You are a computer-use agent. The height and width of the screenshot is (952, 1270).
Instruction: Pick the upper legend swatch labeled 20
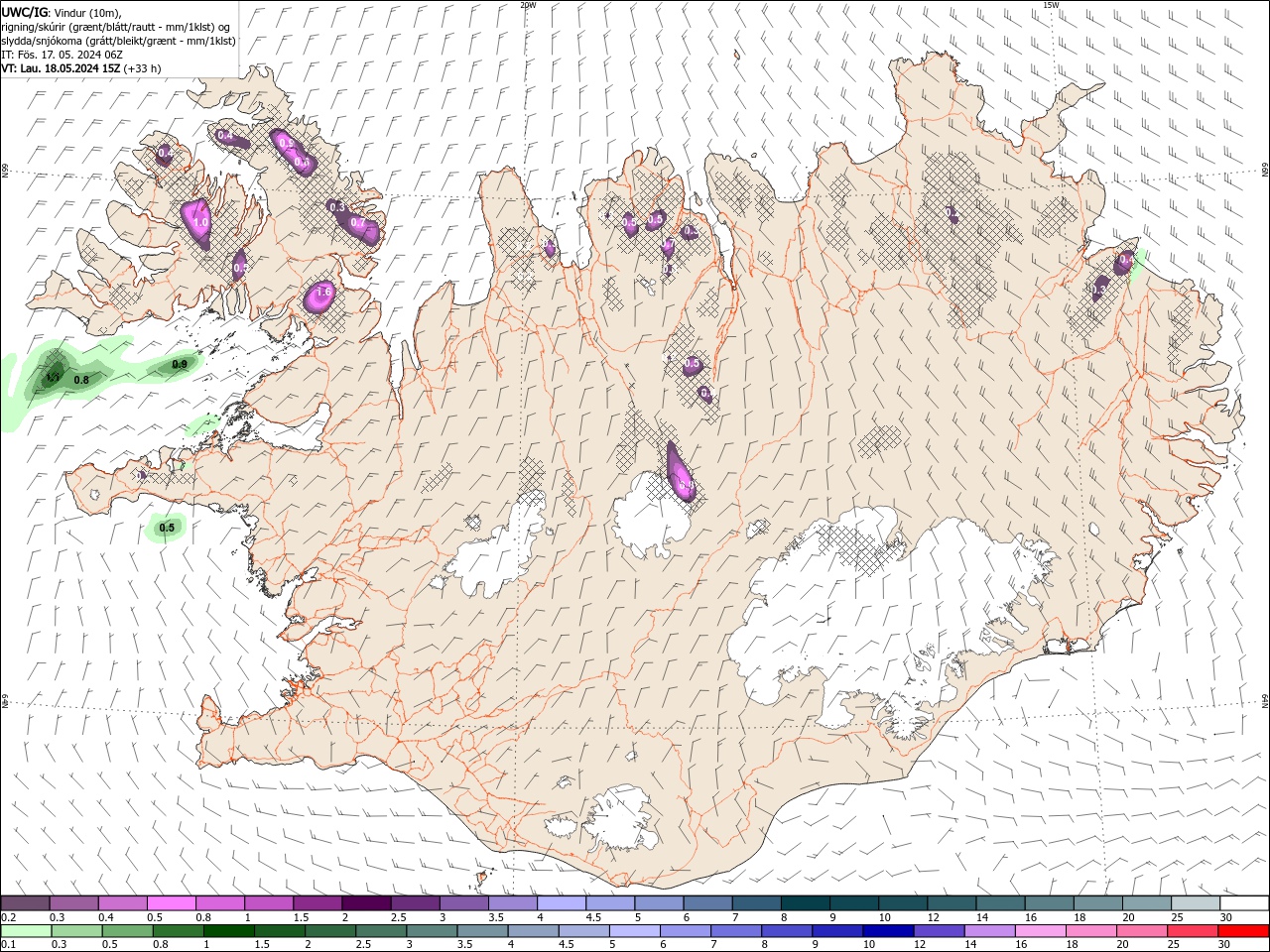pos(1147,902)
